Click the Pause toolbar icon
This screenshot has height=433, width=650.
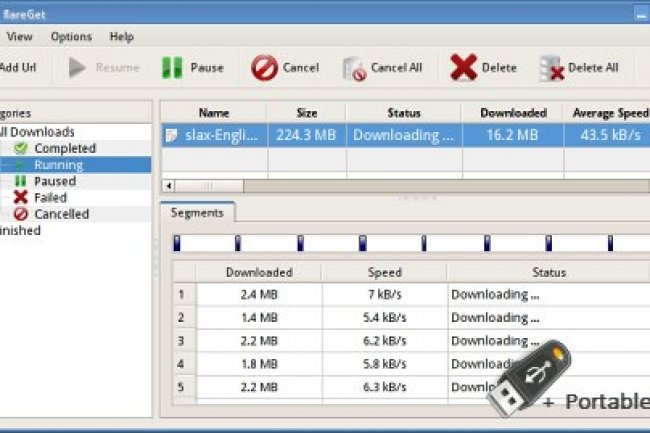click(x=173, y=68)
